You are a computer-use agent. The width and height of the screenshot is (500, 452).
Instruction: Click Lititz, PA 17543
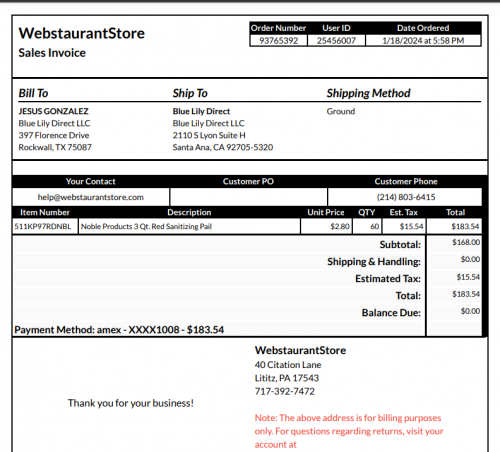[287, 378]
